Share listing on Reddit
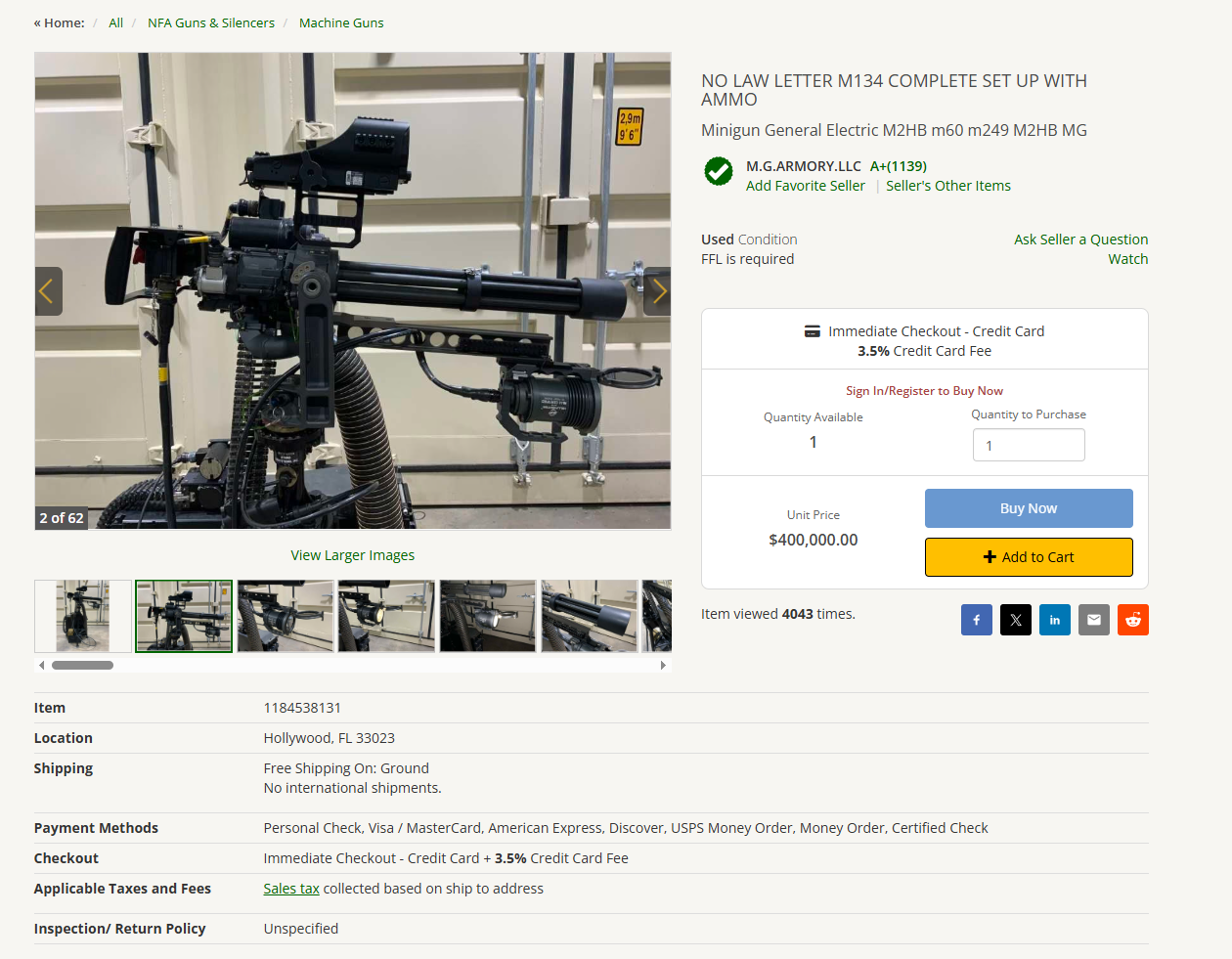 click(x=1132, y=620)
